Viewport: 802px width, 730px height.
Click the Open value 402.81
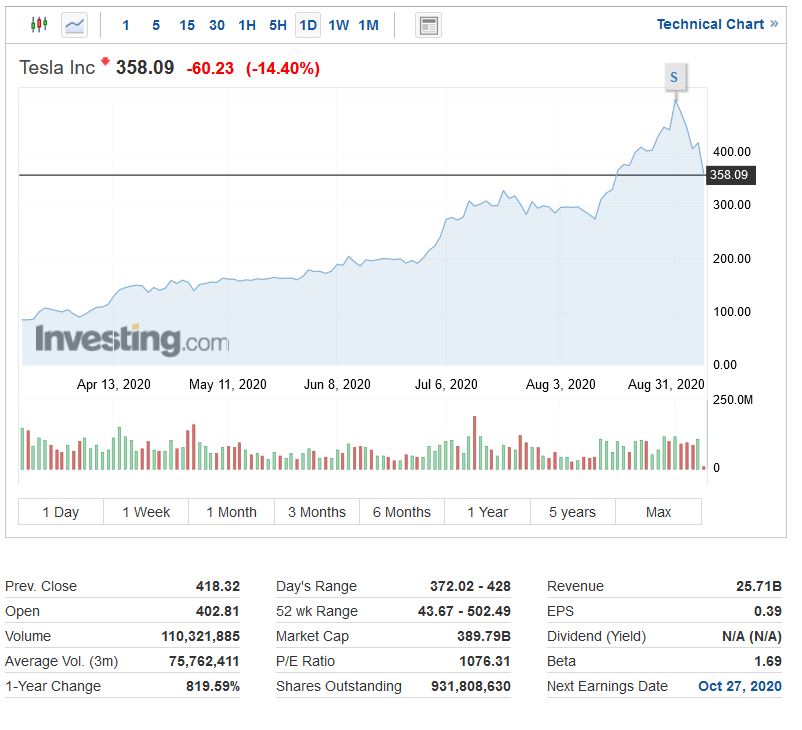pos(218,611)
